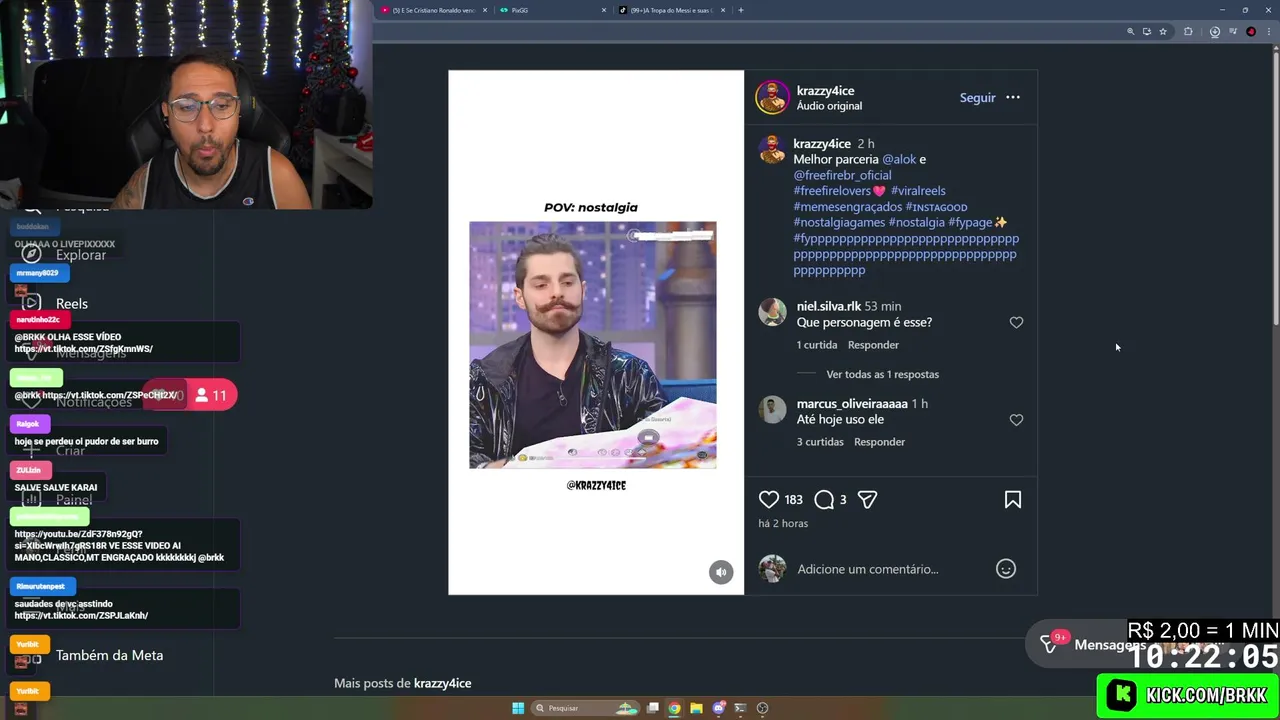Image resolution: width=1280 pixels, height=720 pixels.
Task: View the 3 curtidas on marcus's comment
Action: click(x=820, y=442)
